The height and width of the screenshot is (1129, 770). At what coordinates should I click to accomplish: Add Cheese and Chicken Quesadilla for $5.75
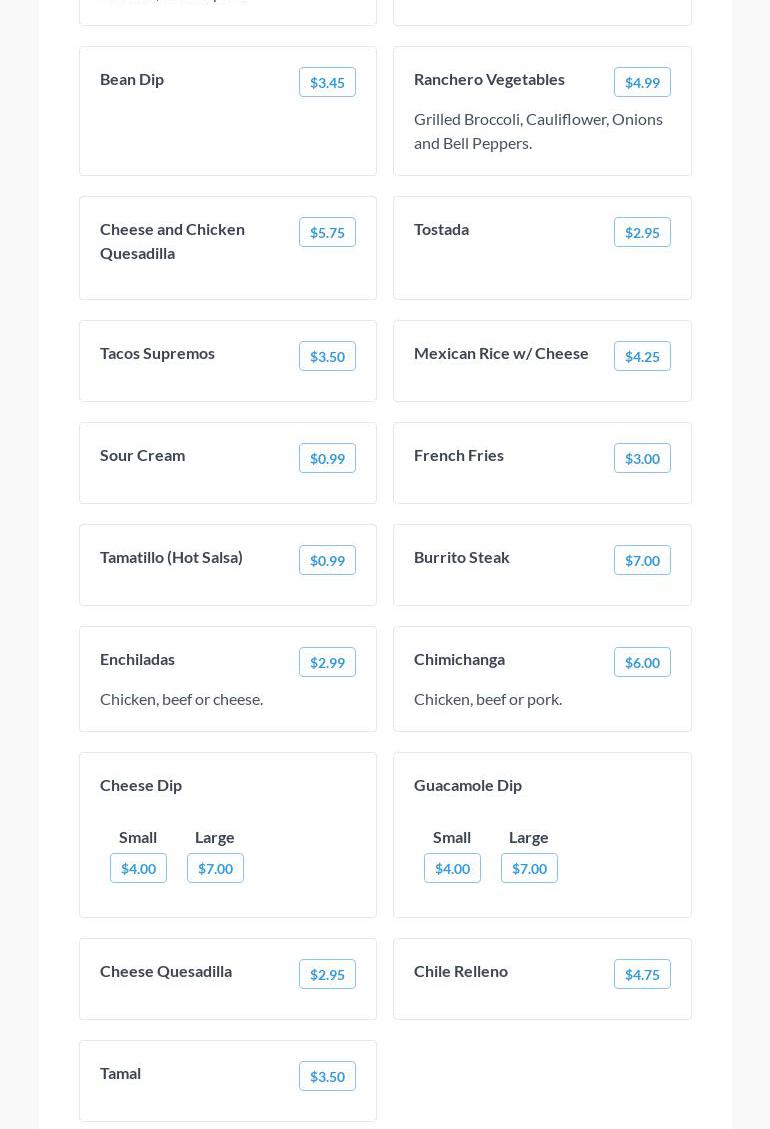pyautogui.click(x=327, y=232)
